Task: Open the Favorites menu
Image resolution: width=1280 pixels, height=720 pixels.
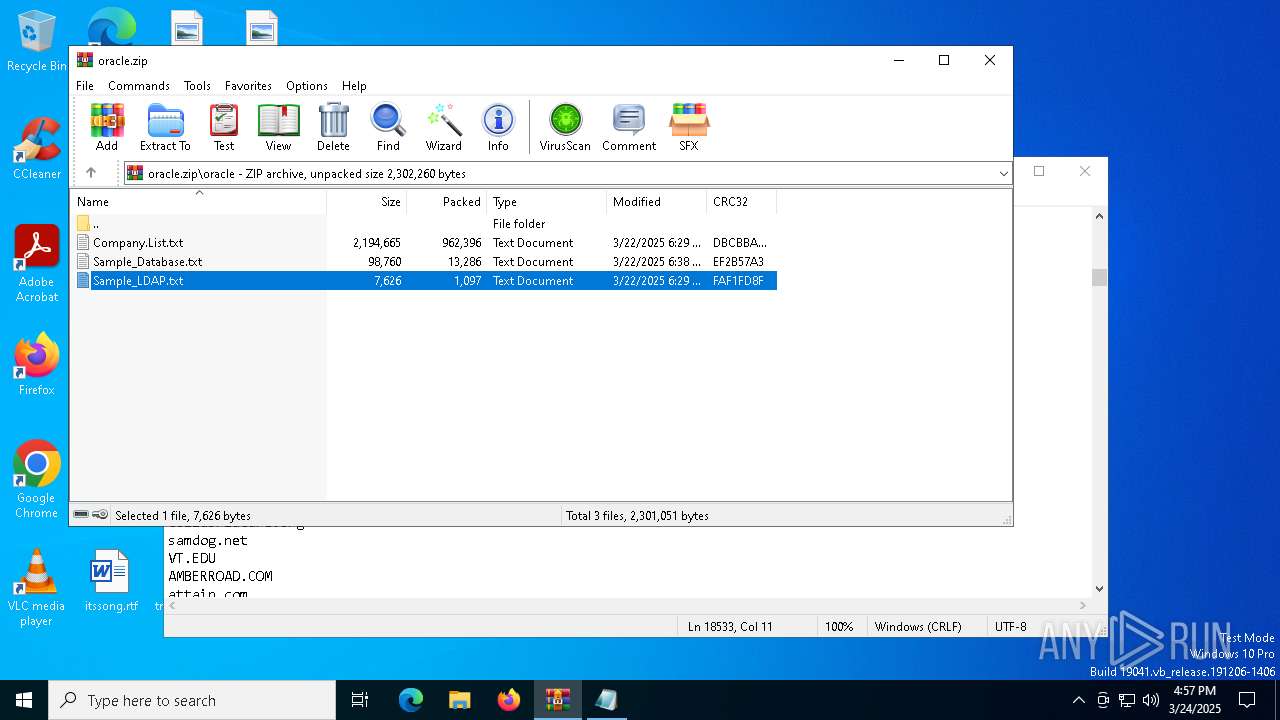Action: pyautogui.click(x=248, y=86)
